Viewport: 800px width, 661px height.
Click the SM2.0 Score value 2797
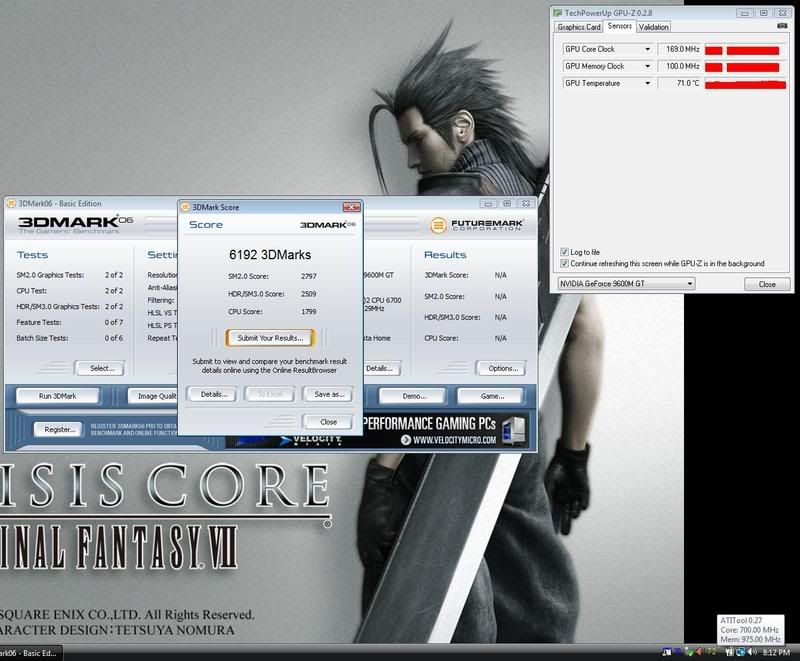(309, 276)
